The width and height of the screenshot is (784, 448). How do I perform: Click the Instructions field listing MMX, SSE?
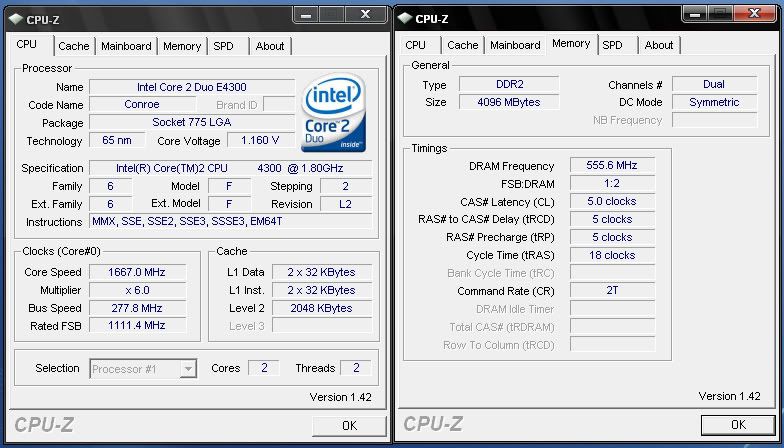pos(230,221)
